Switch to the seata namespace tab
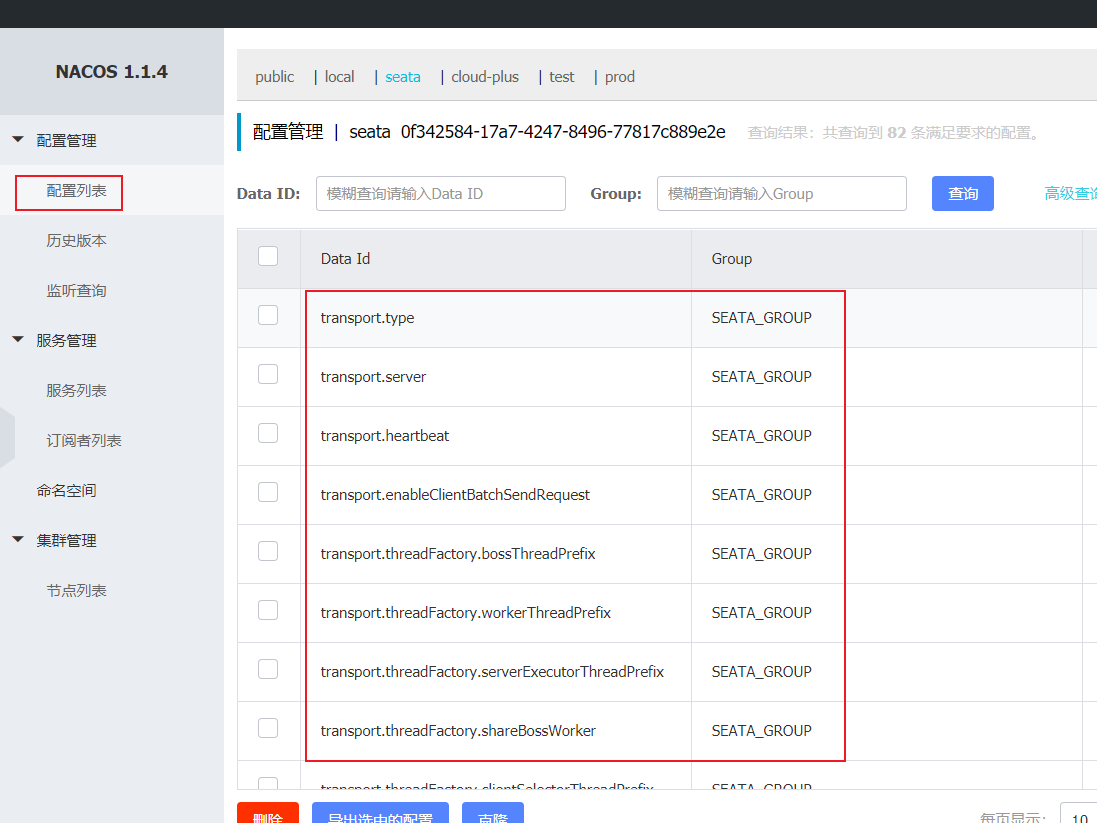 tap(403, 77)
